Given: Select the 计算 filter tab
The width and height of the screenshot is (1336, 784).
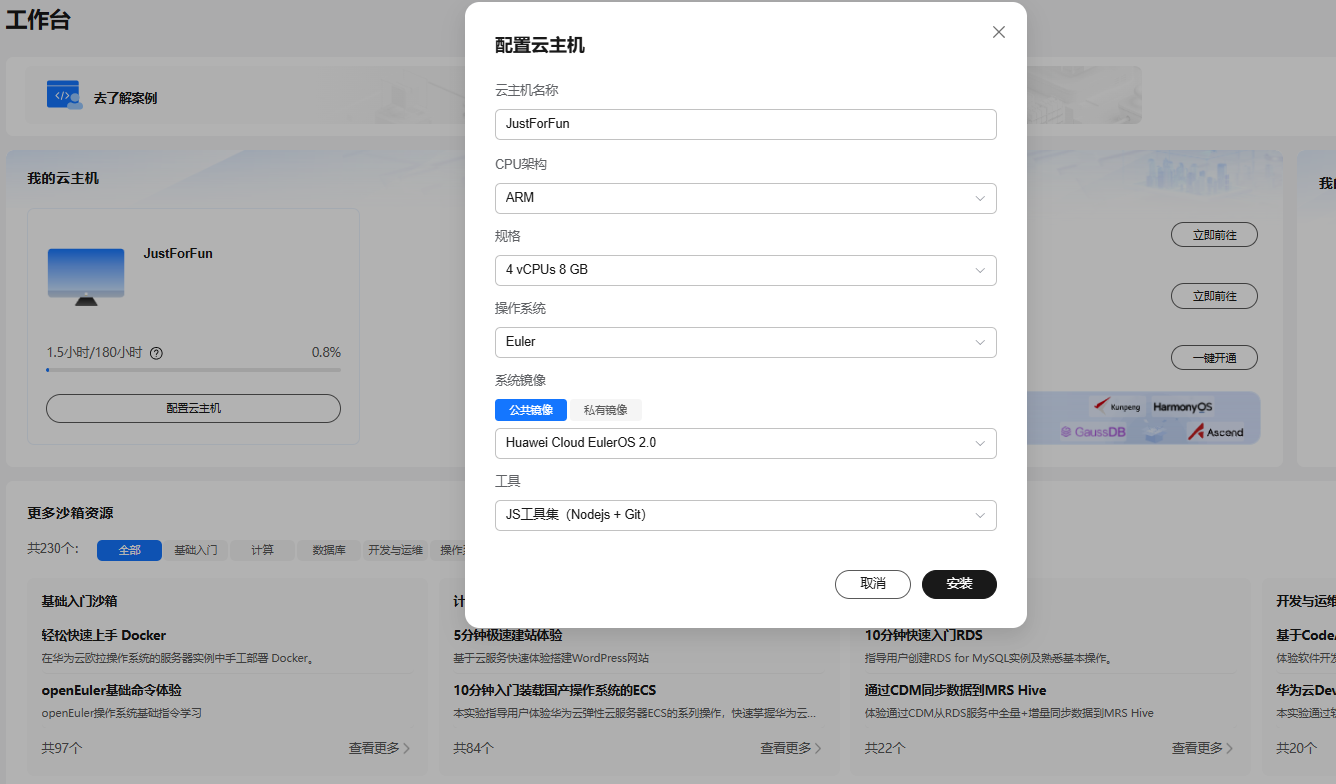Looking at the screenshot, I should [262, 550].
